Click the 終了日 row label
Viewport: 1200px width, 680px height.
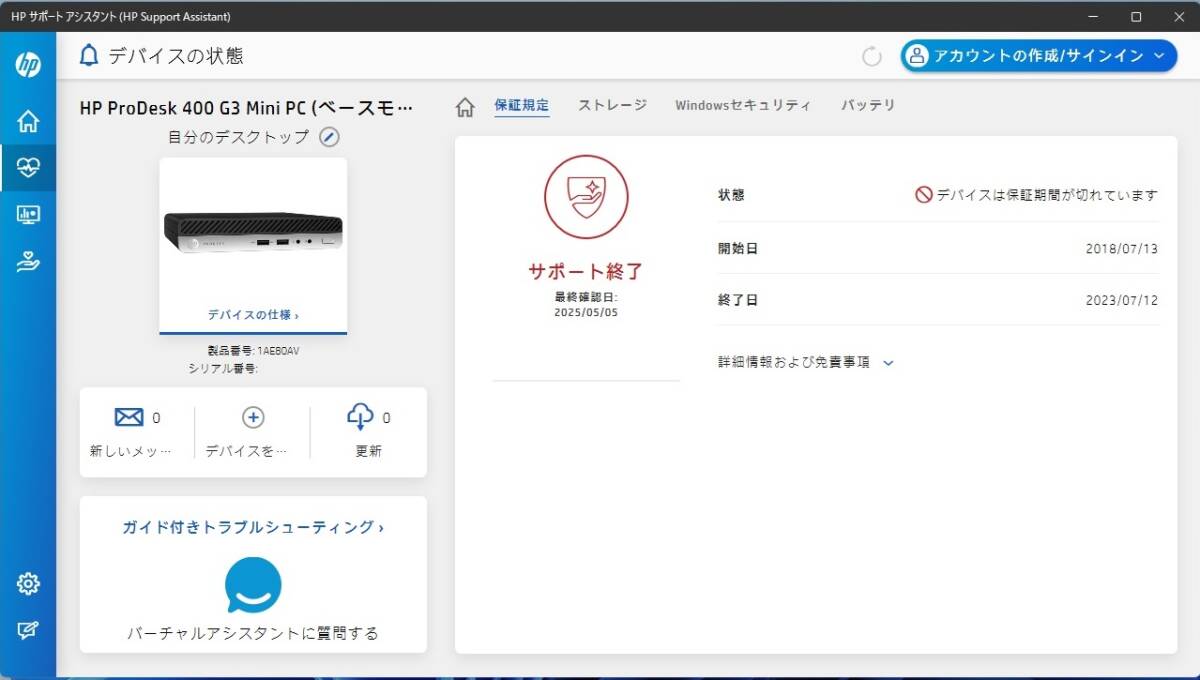[738, 300]
